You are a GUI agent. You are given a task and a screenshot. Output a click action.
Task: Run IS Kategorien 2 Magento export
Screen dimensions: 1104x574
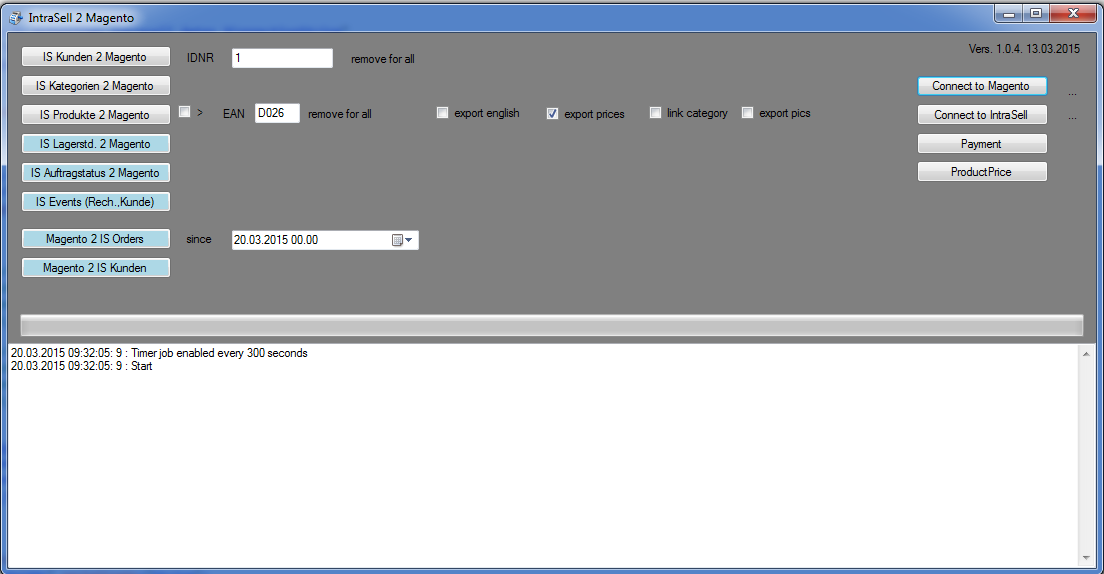tap(96, 86)
